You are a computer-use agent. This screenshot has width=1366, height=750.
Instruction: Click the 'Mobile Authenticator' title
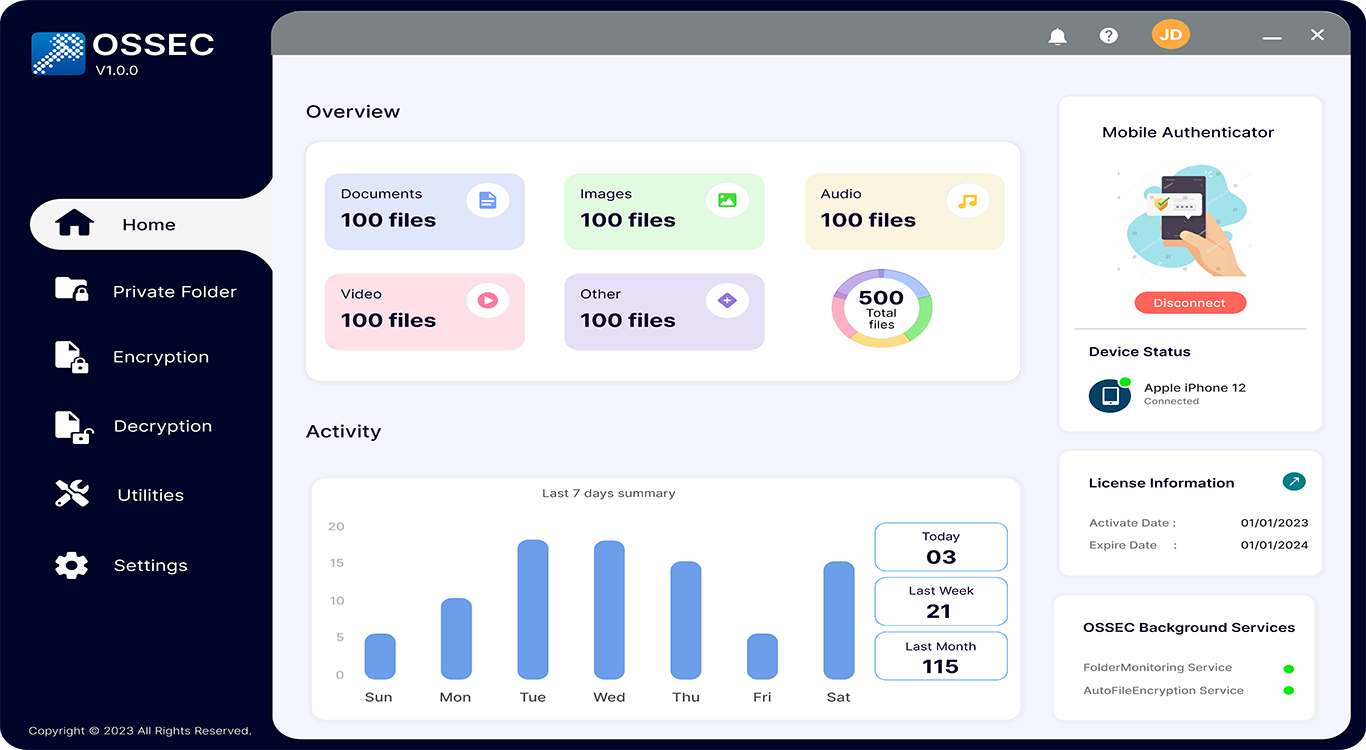tap(1188, 132)
